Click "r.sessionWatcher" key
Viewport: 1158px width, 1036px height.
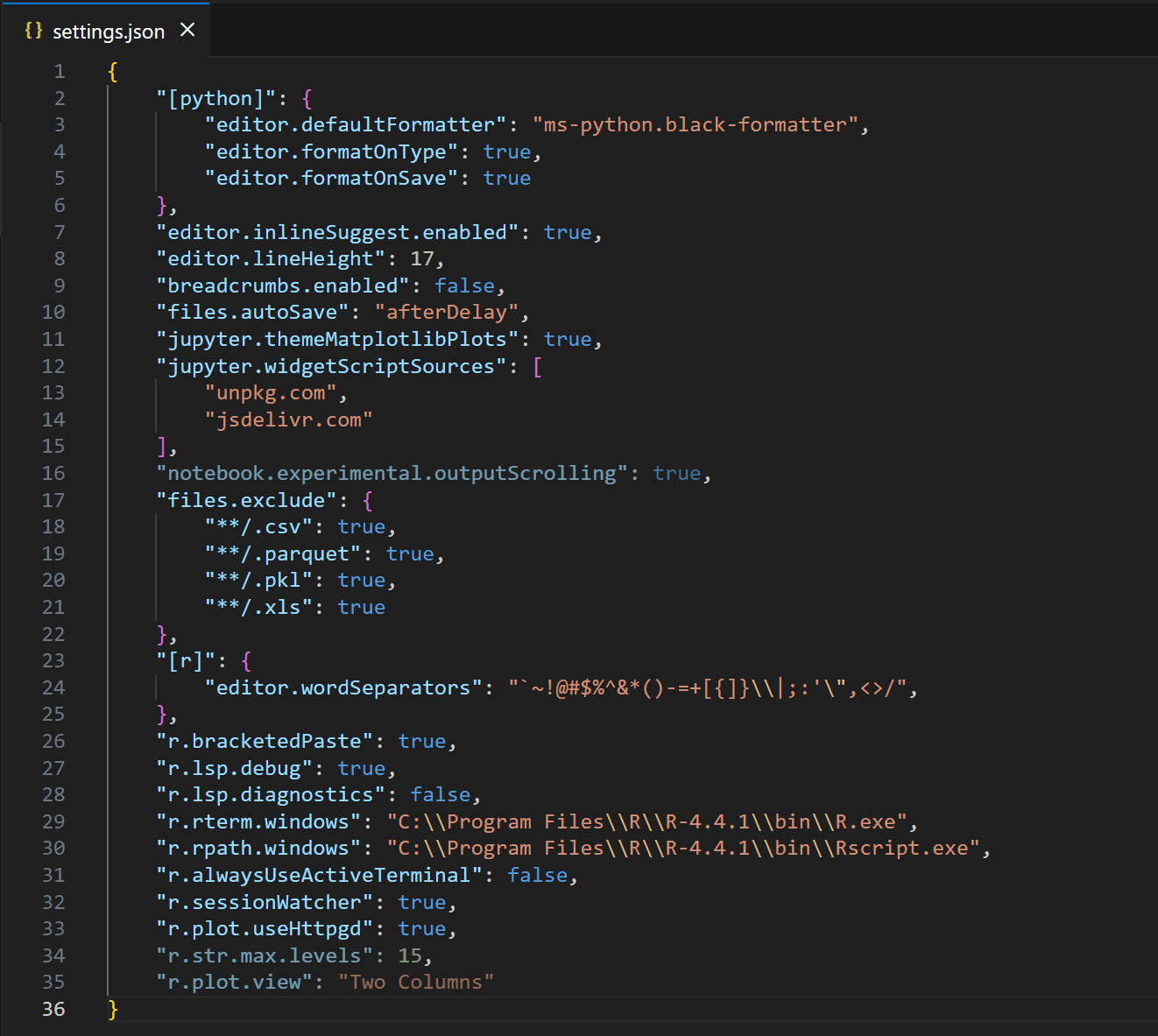click(x=265, y=903)
